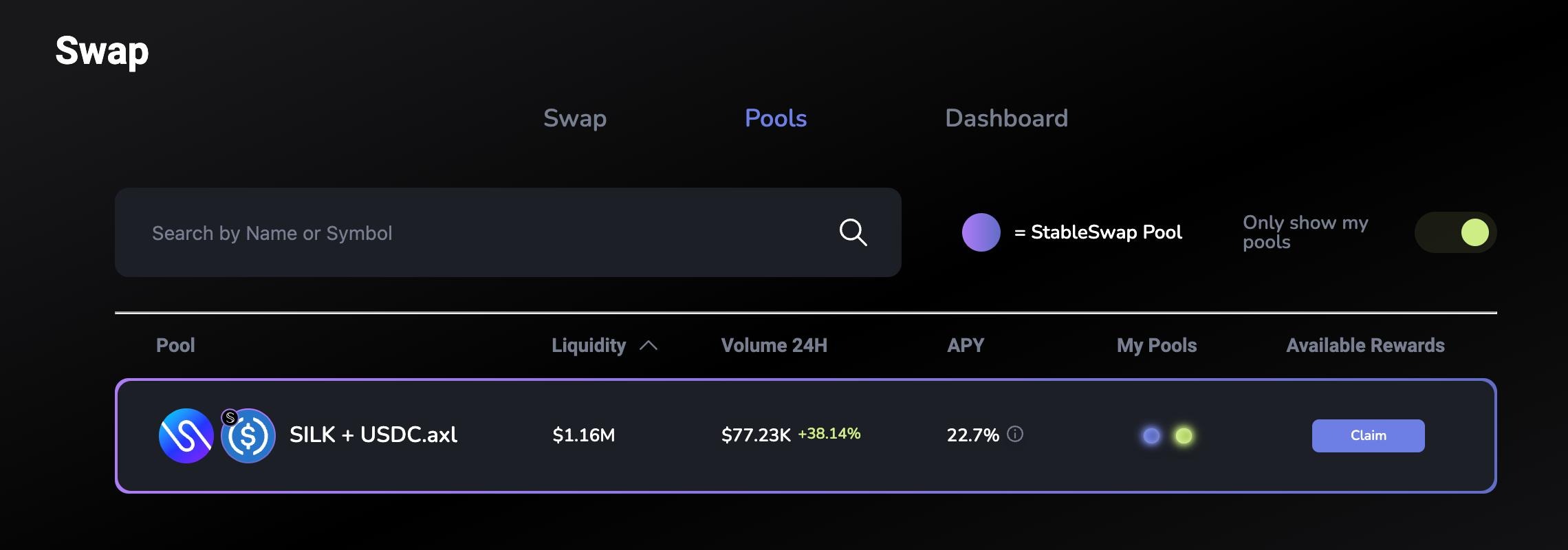Click the APY info icon
1568x550 pixels.
1015,434
